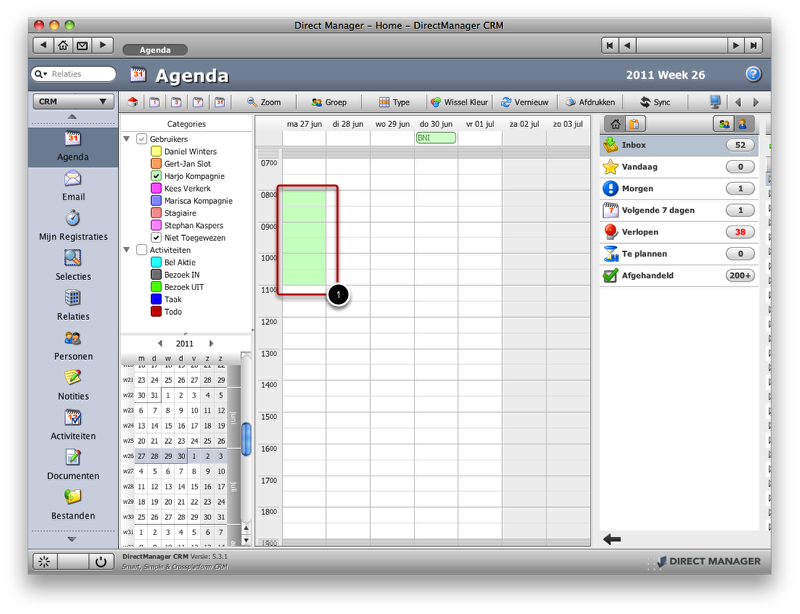This screenshot has height=614, width=800.
Task: Open the Bestanden module
Action: (73, 505)
